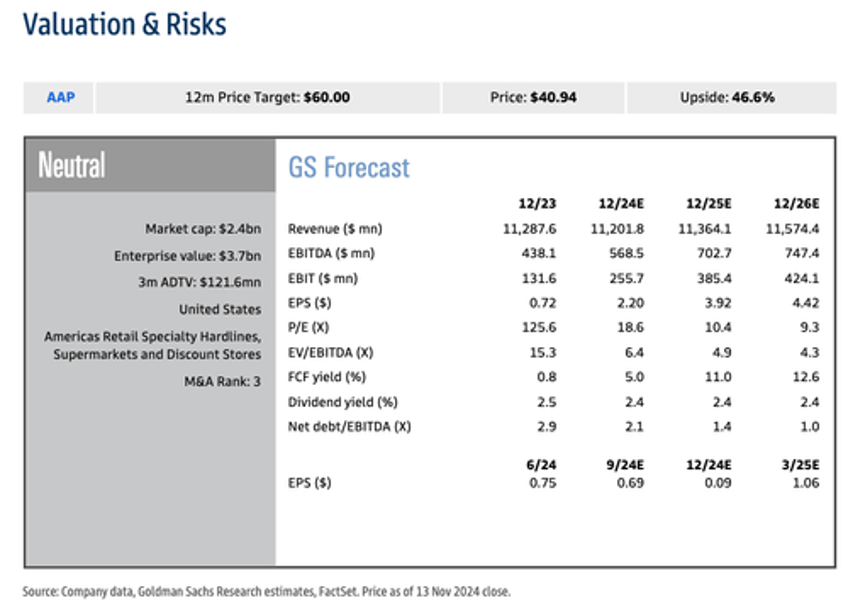Click the Source footnote line
The image size is (848, 610).
[266, 592]
